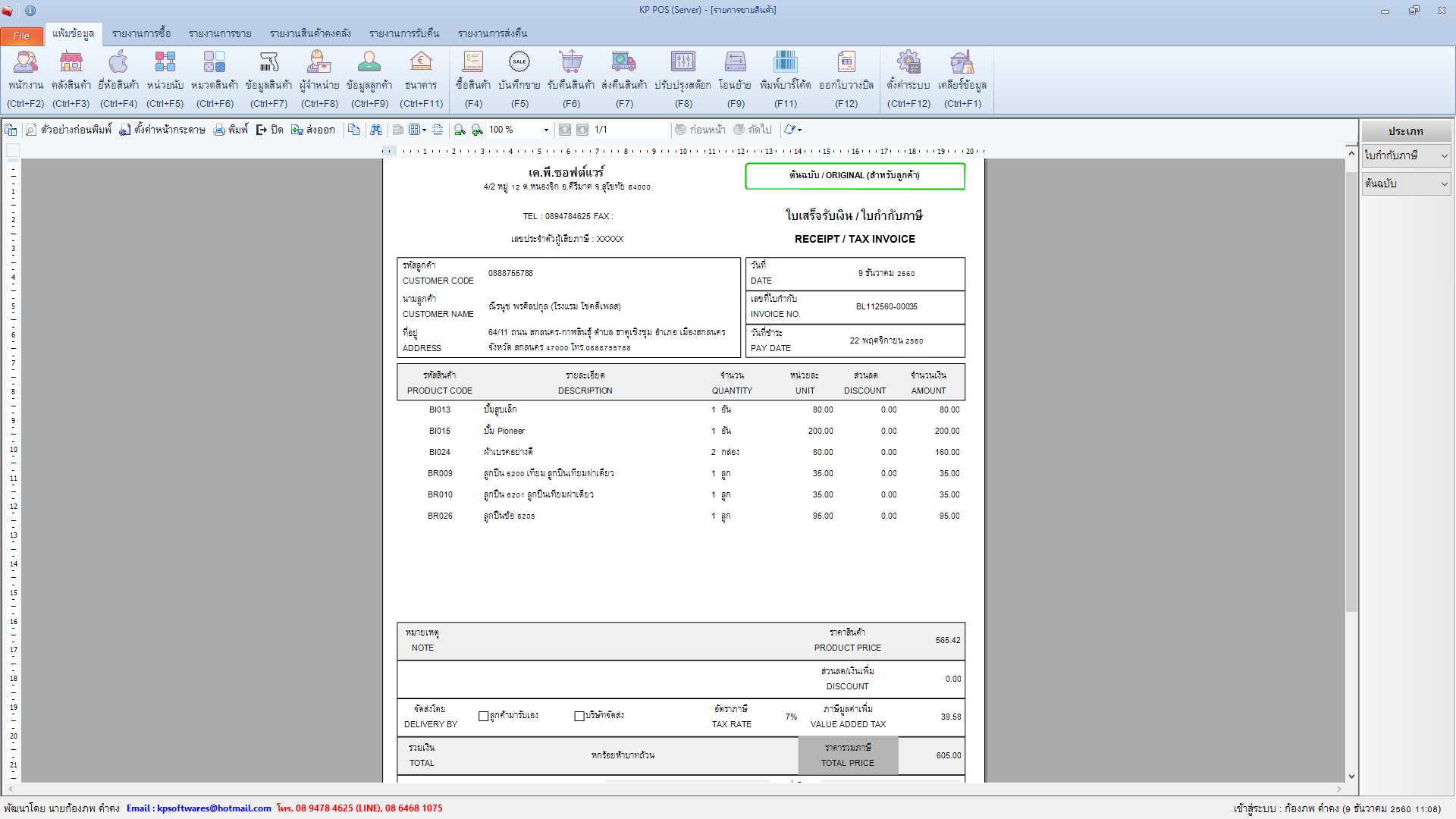
Task: Open the โอนย้าย (F9) transfer icon
Action: coord(736,80)
